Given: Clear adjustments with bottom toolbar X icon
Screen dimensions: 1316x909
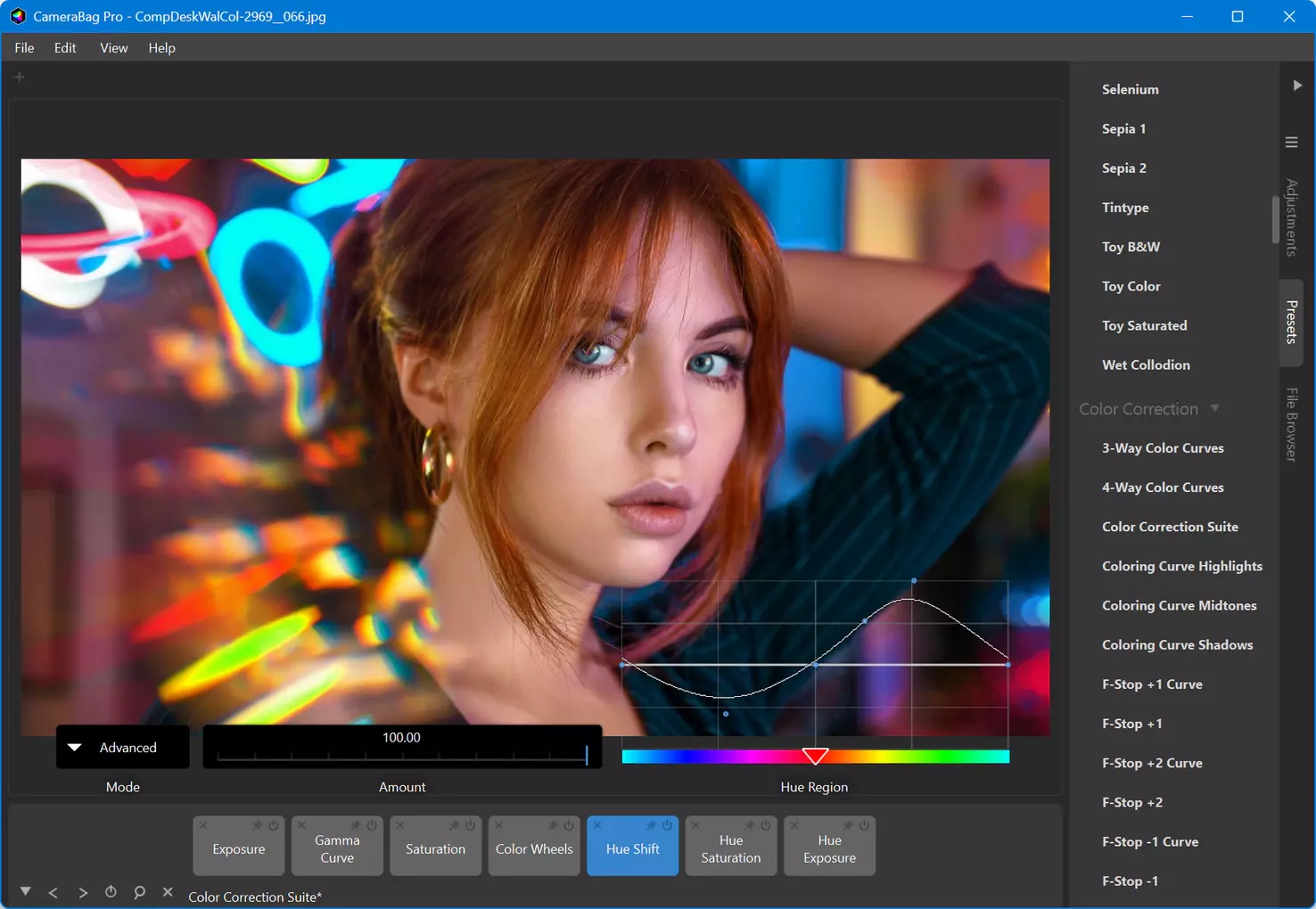Looking at the screenshot, I should tap(168, 892).
